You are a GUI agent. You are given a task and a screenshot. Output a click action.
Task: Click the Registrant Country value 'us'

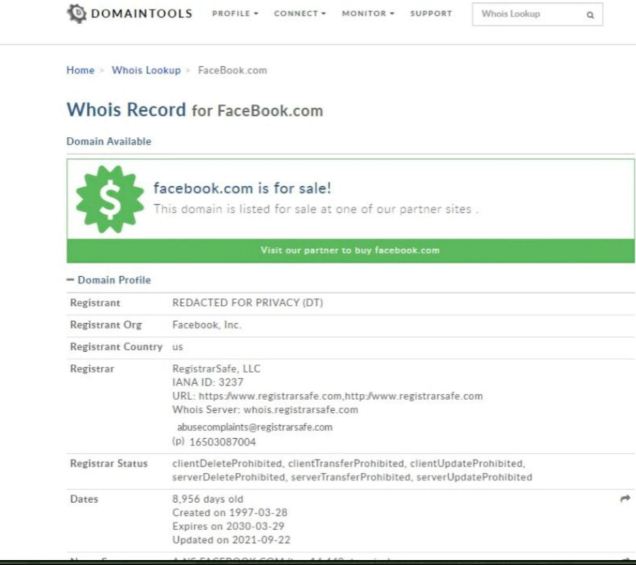(177, 347)
